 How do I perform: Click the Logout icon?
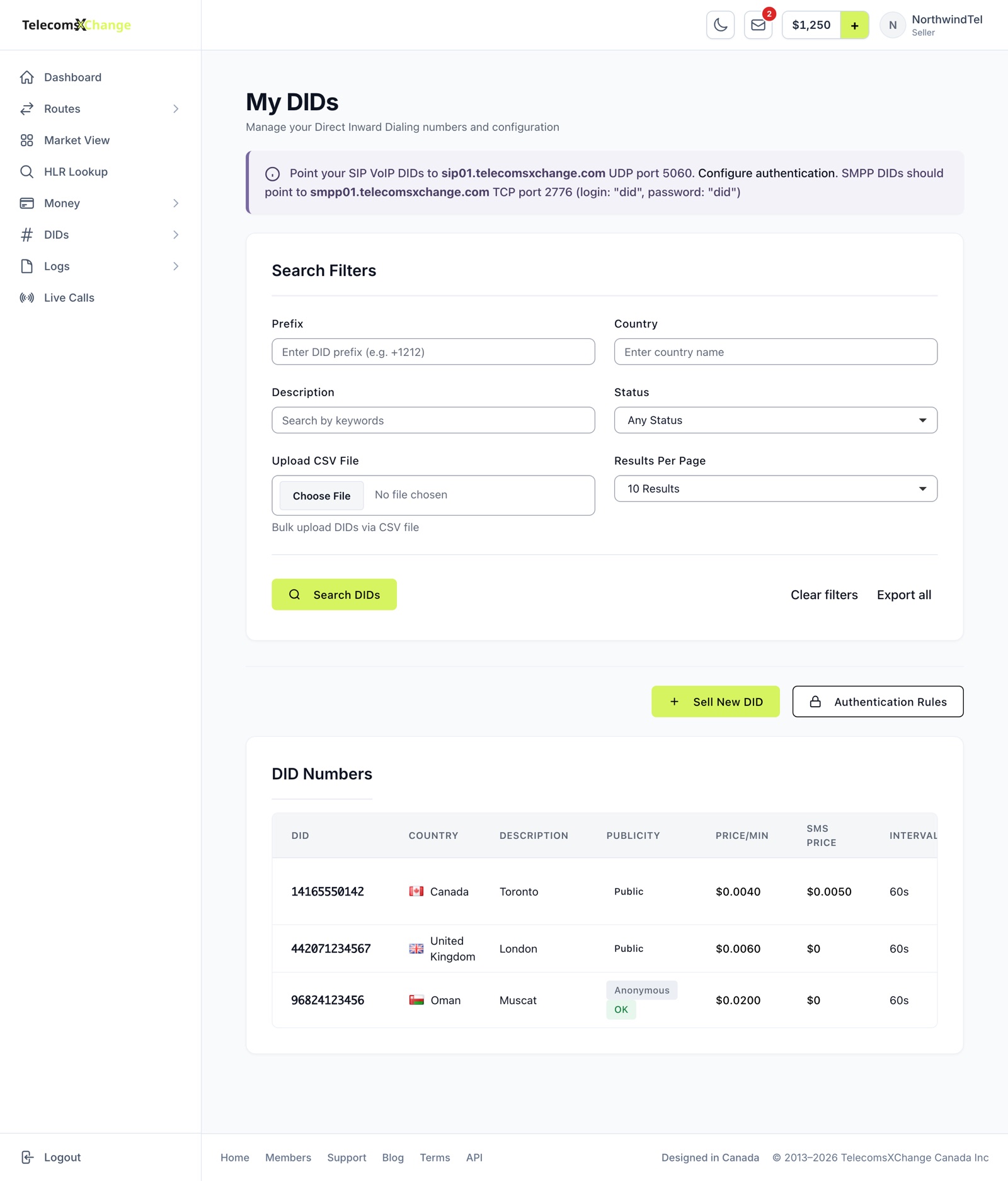click(x=26, y=1157)
